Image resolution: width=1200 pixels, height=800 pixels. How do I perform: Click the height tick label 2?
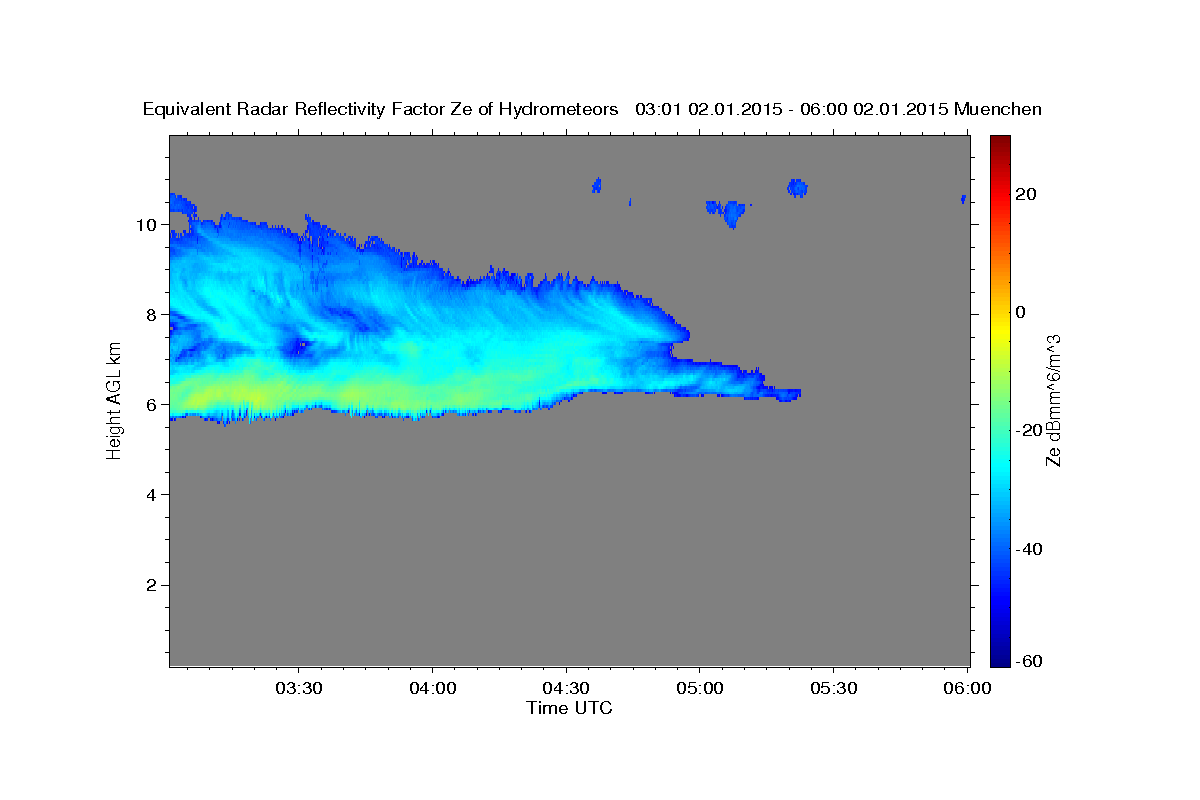[x=151, y=585]
